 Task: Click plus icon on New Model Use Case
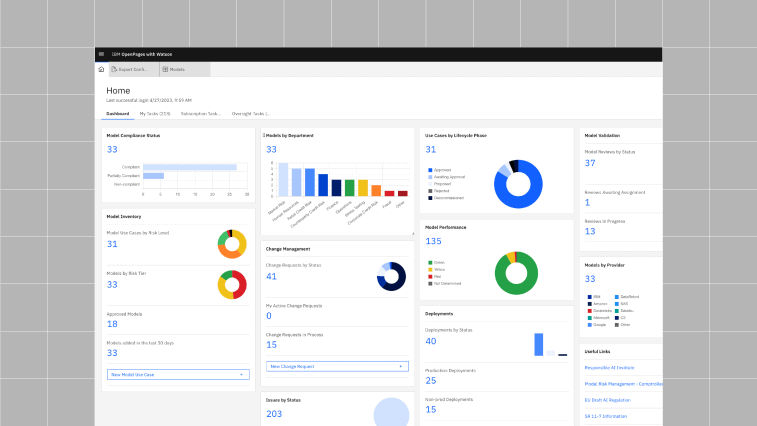(x=242, y=374)
